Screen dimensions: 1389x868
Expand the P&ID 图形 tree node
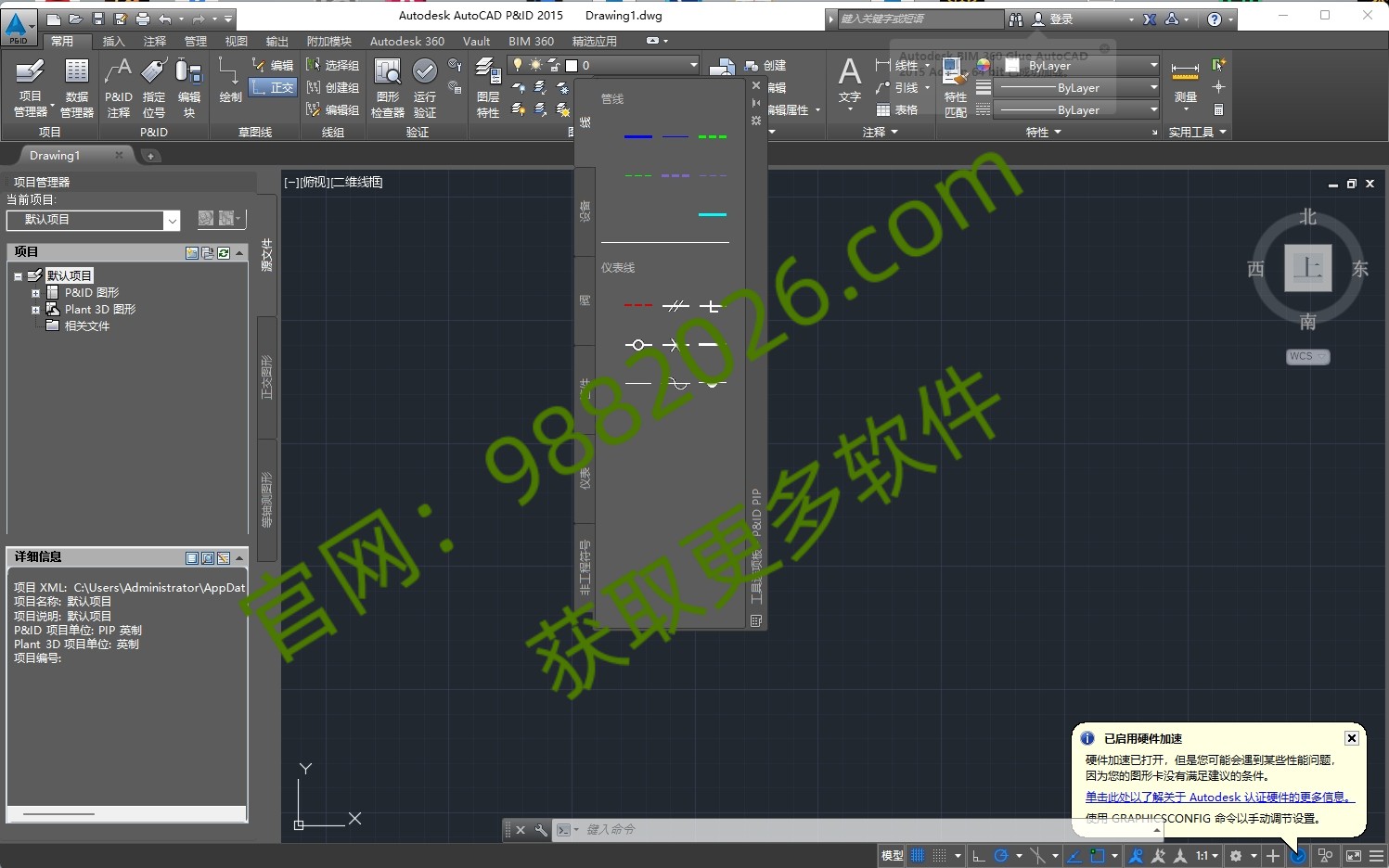tap(35, 293)
